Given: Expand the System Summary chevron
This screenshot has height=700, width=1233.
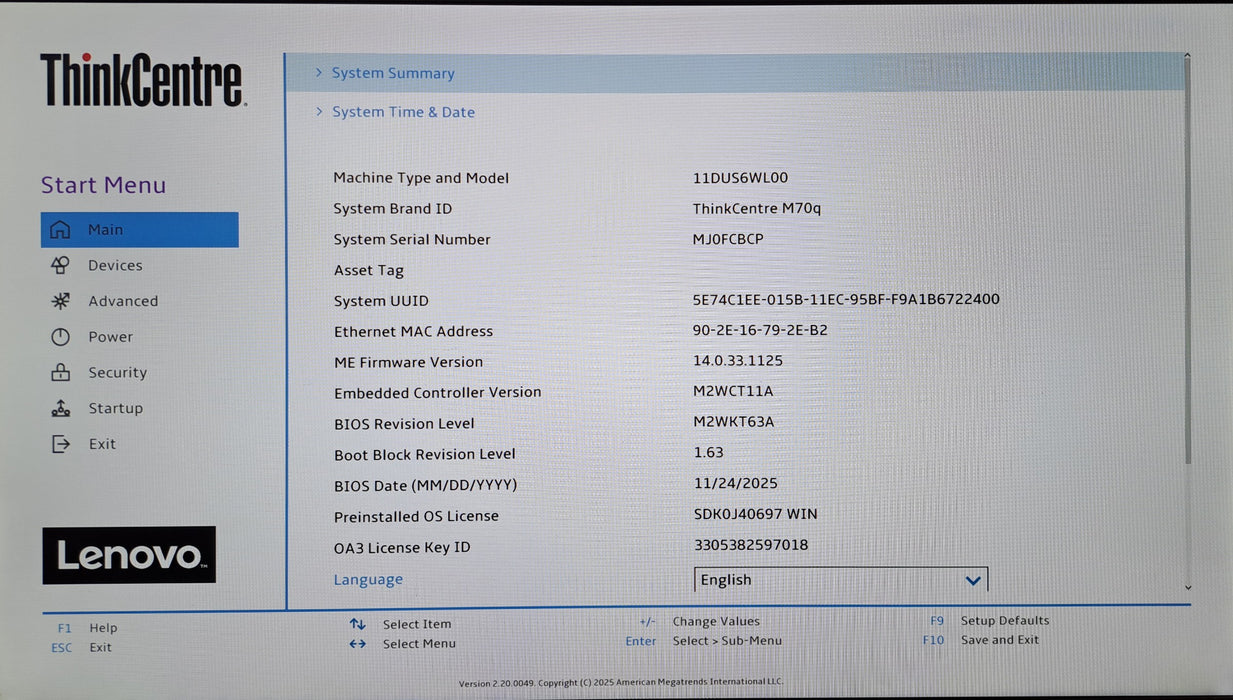Looking at the screenshot, I should click(x=319, y=72).
